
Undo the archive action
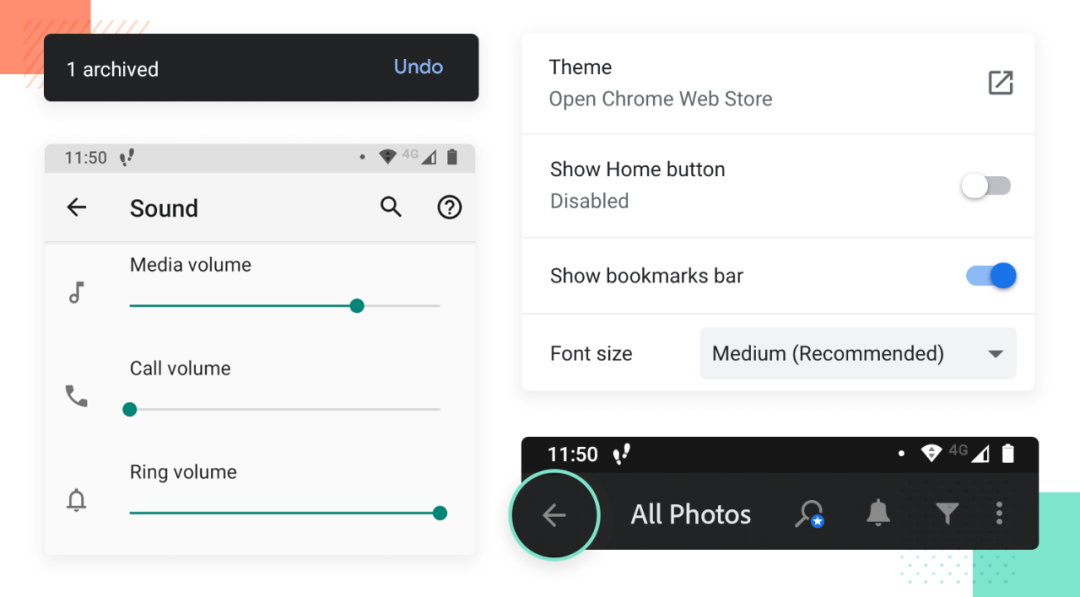pyautogui.click(x=418, y=67)
